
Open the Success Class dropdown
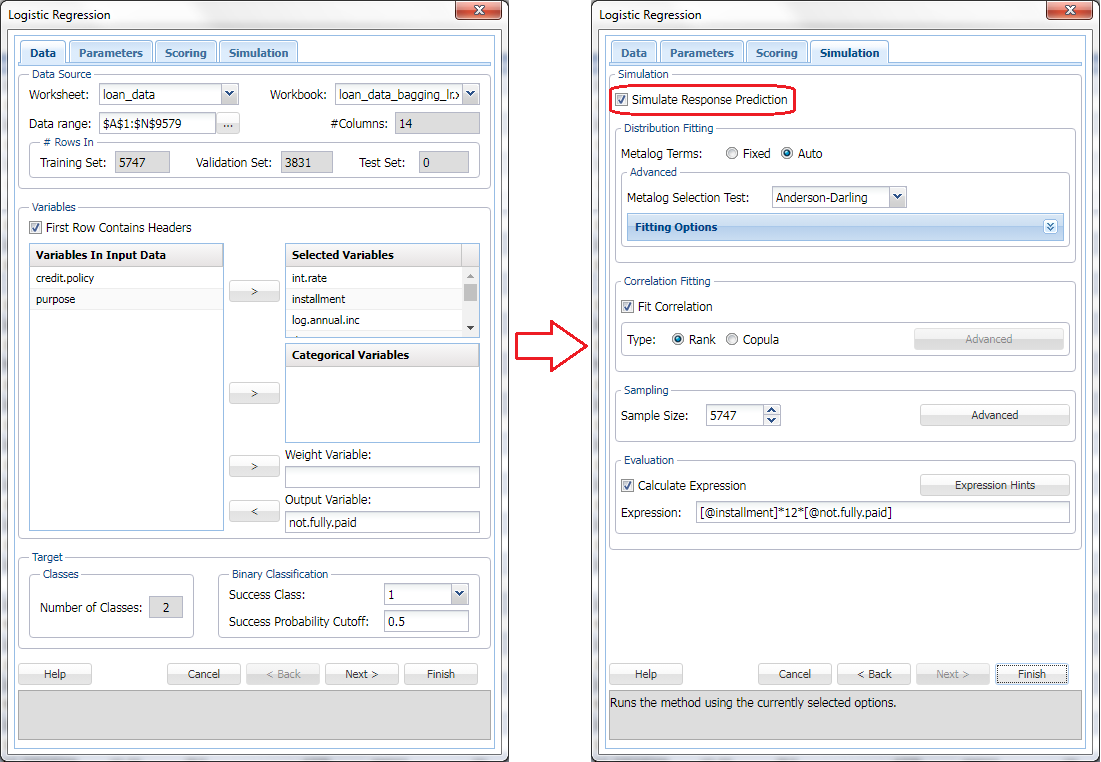pos(459,595)
